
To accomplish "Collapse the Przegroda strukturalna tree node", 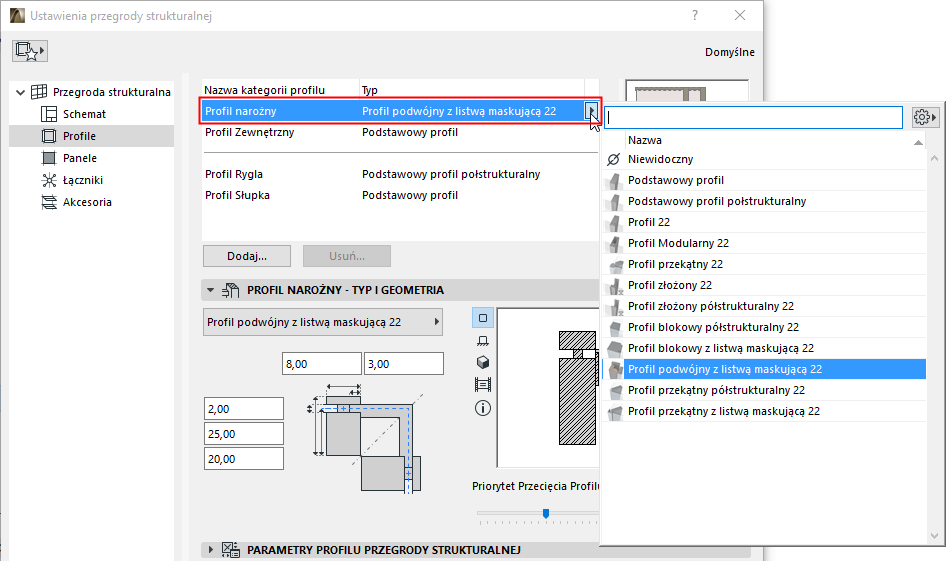I will 21,92.
